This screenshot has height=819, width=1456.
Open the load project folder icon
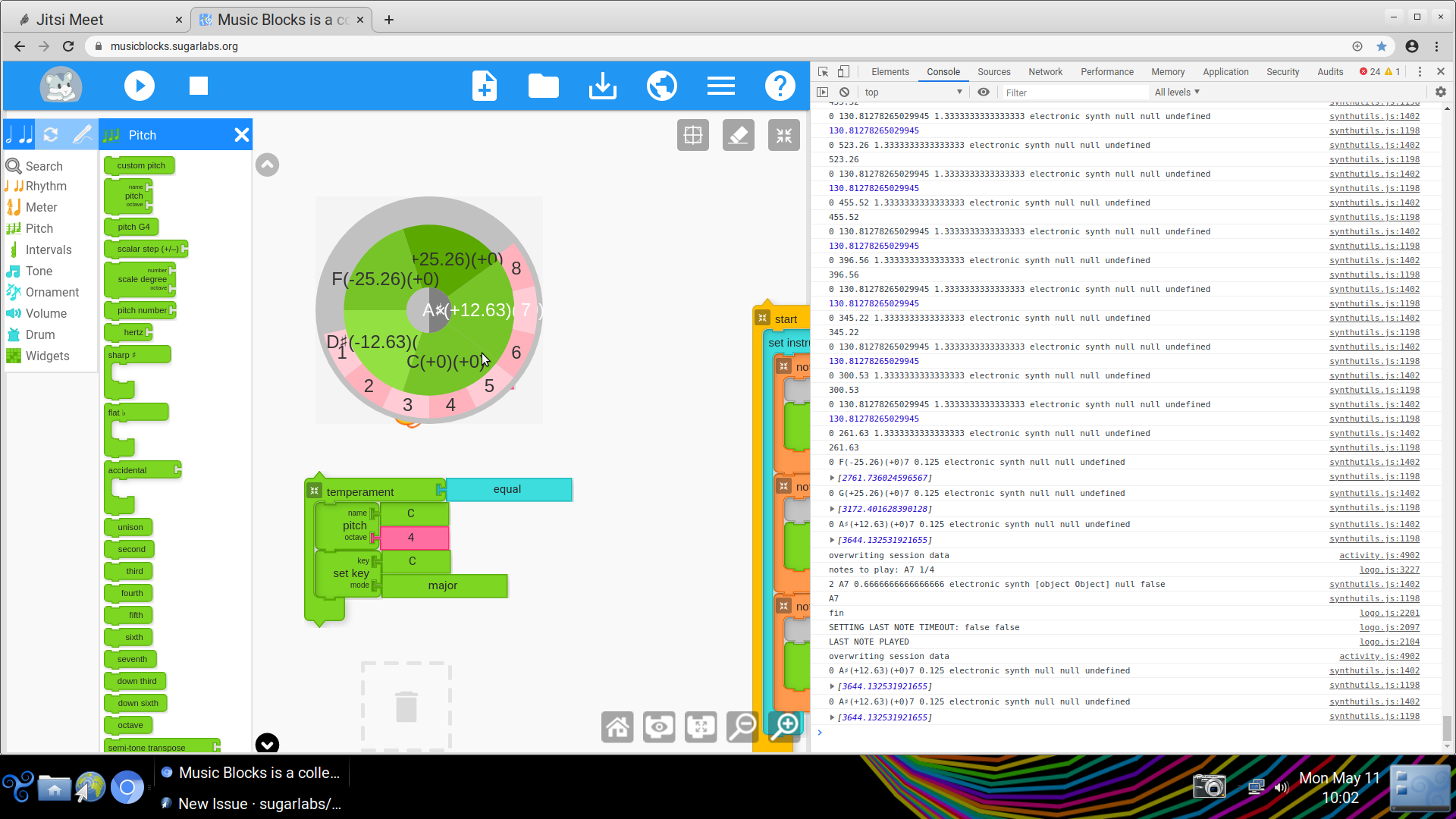tap(544, 86)
